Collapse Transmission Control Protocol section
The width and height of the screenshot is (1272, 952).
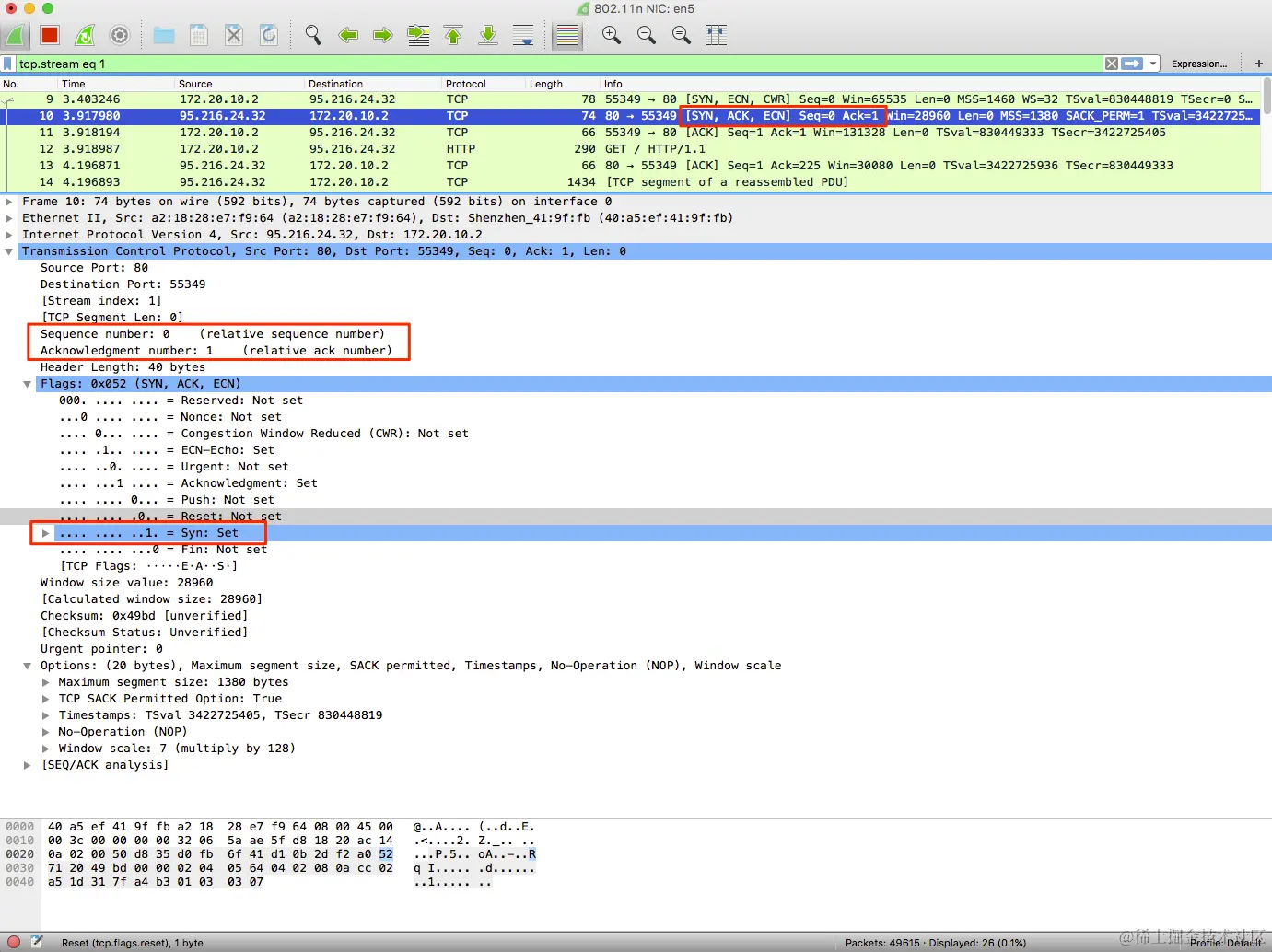tap(9, 251)
